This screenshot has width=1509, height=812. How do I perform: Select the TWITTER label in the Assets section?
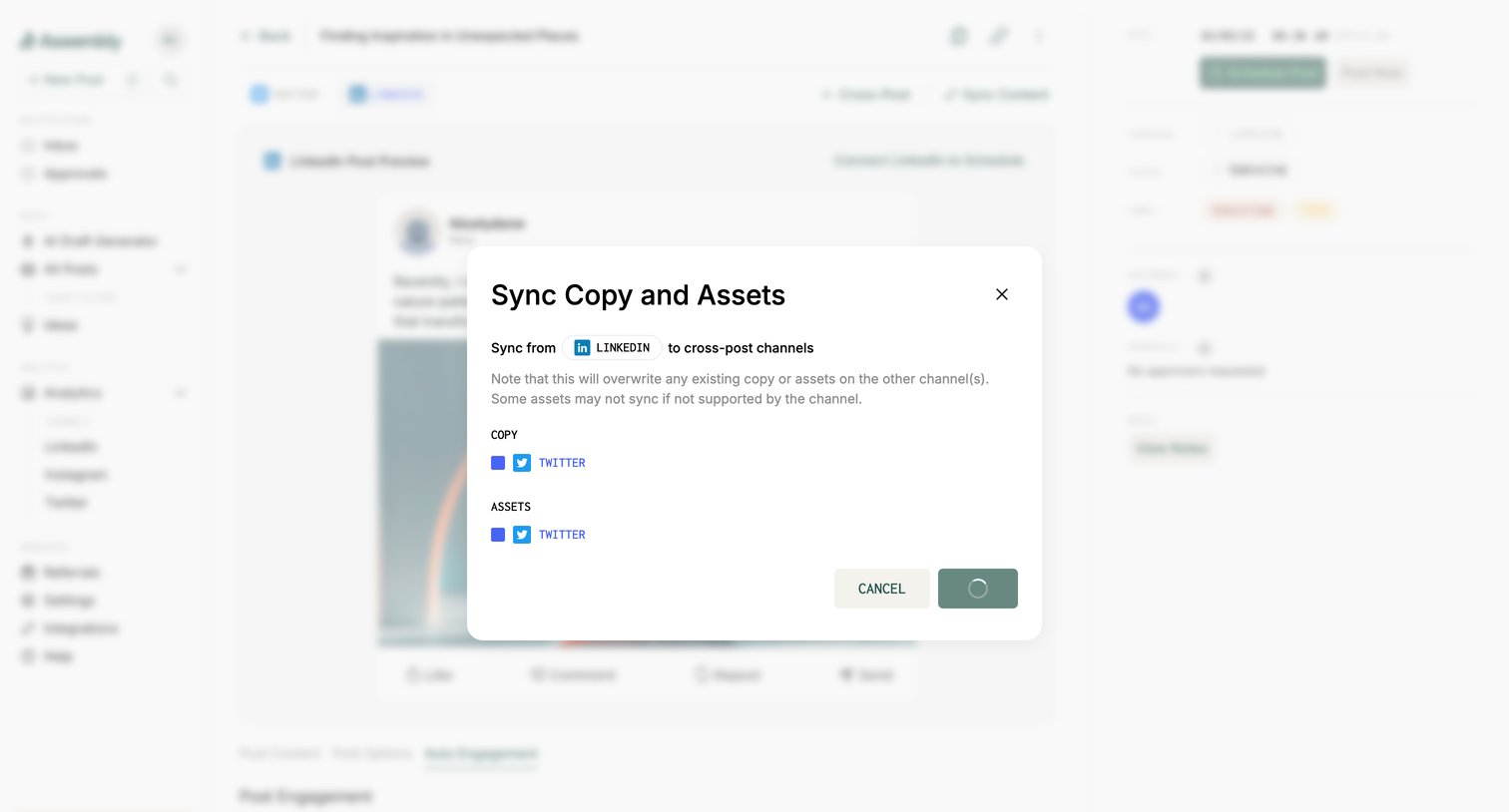pyautogui.click(x=562, y=535)
